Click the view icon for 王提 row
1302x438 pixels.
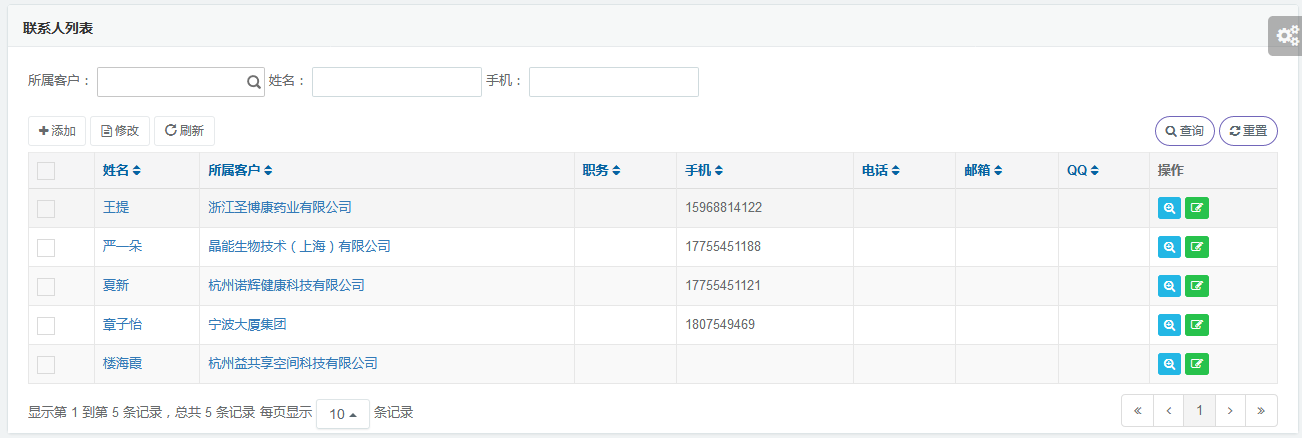(1169, 208)
